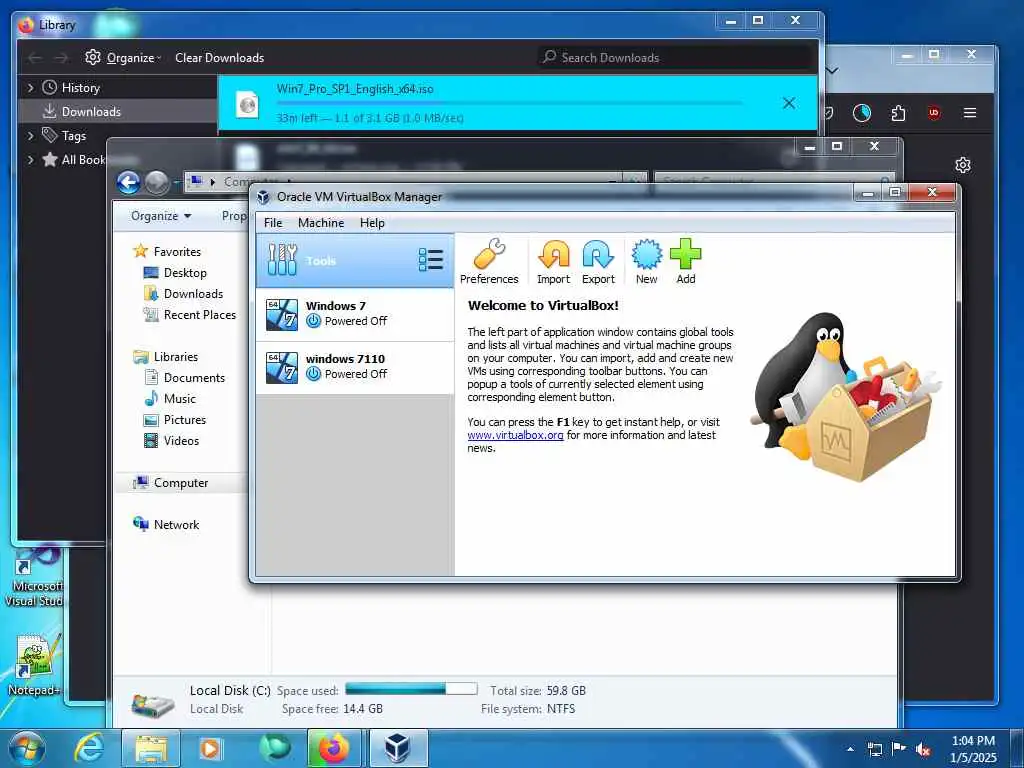Switch to VirtualBox on the taskbar
Viewport: 1024px width, 768px height.
coord(398,748)
